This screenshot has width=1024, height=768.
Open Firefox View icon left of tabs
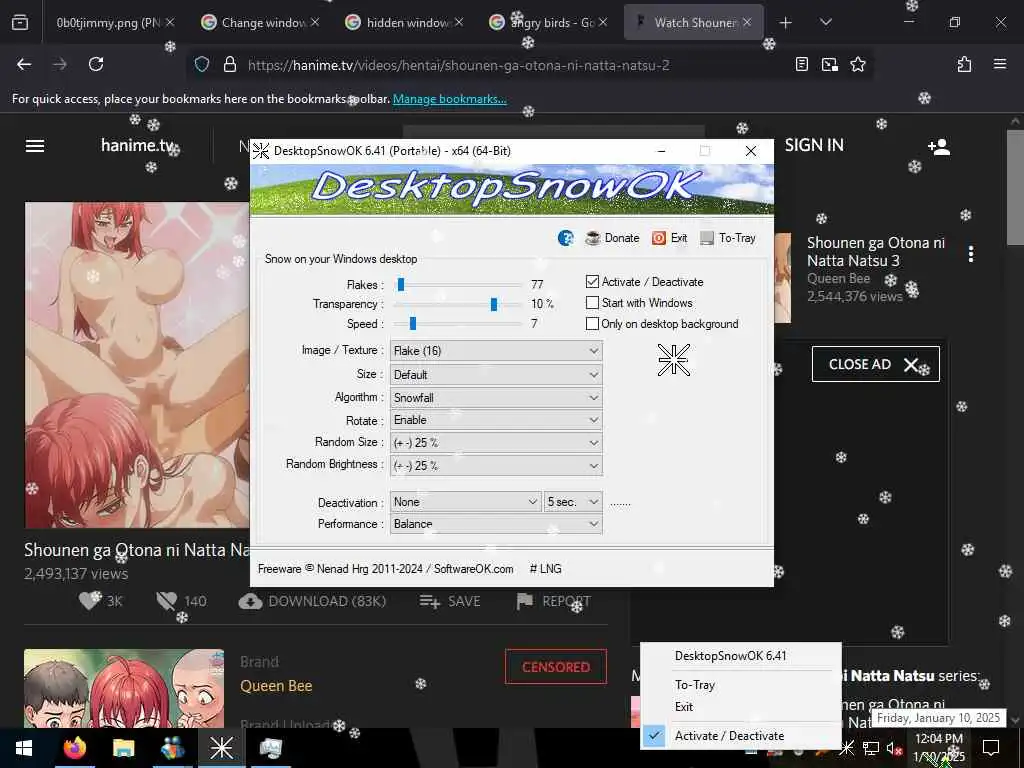[x=20, y=23]
